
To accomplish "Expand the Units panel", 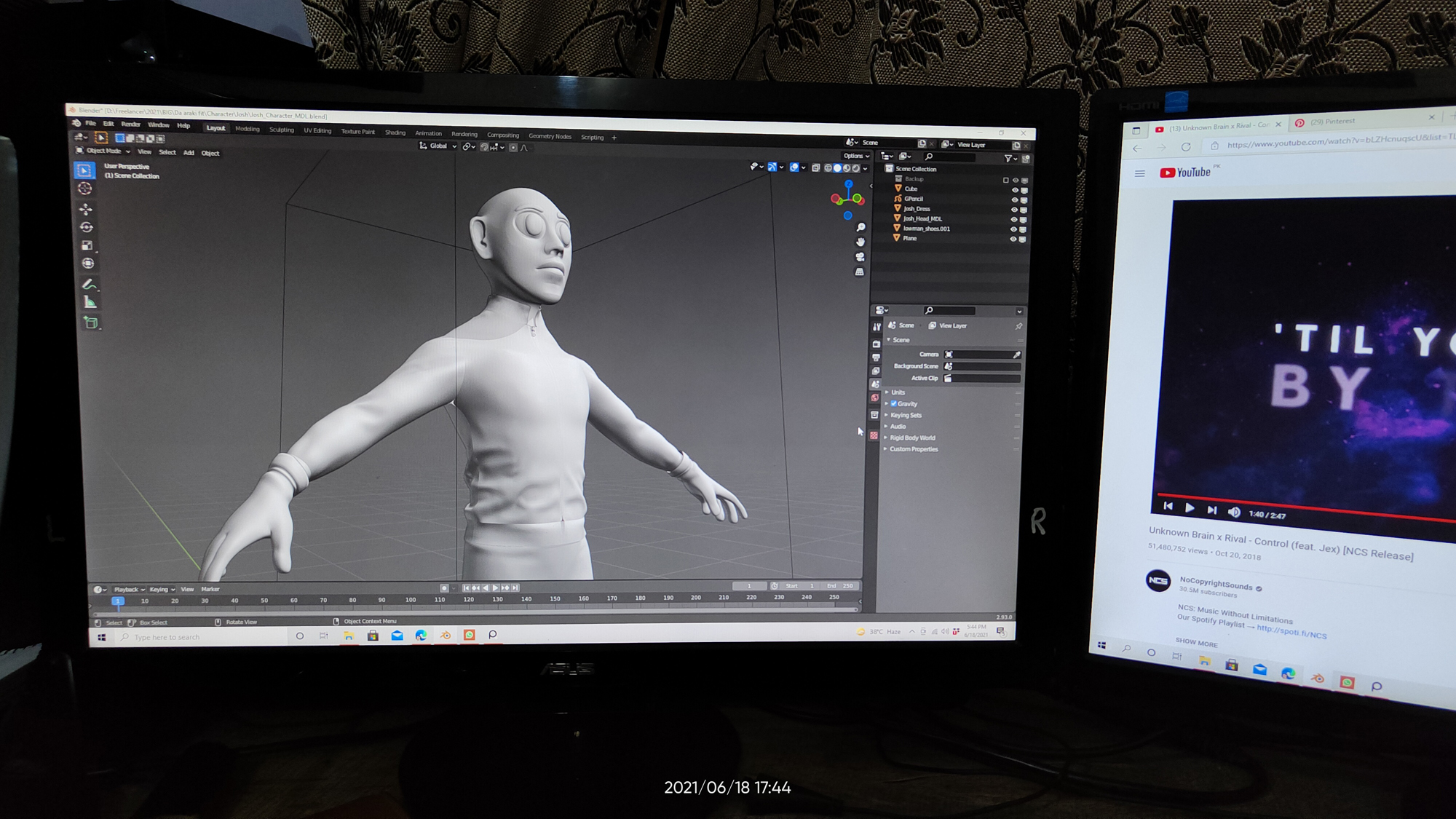I will click(898, 392).
